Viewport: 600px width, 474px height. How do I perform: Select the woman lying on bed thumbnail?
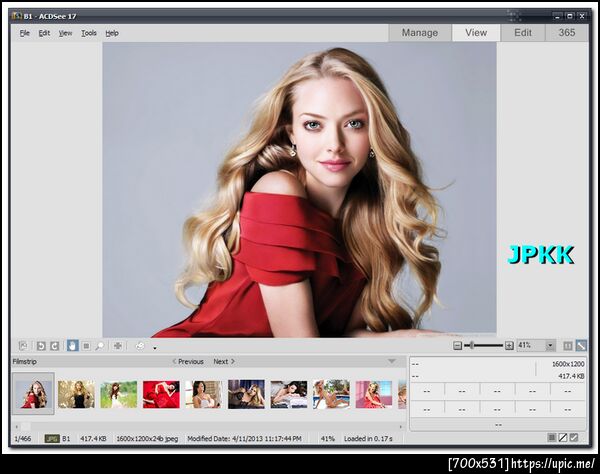pyautogui.click(x=289, y=394)
